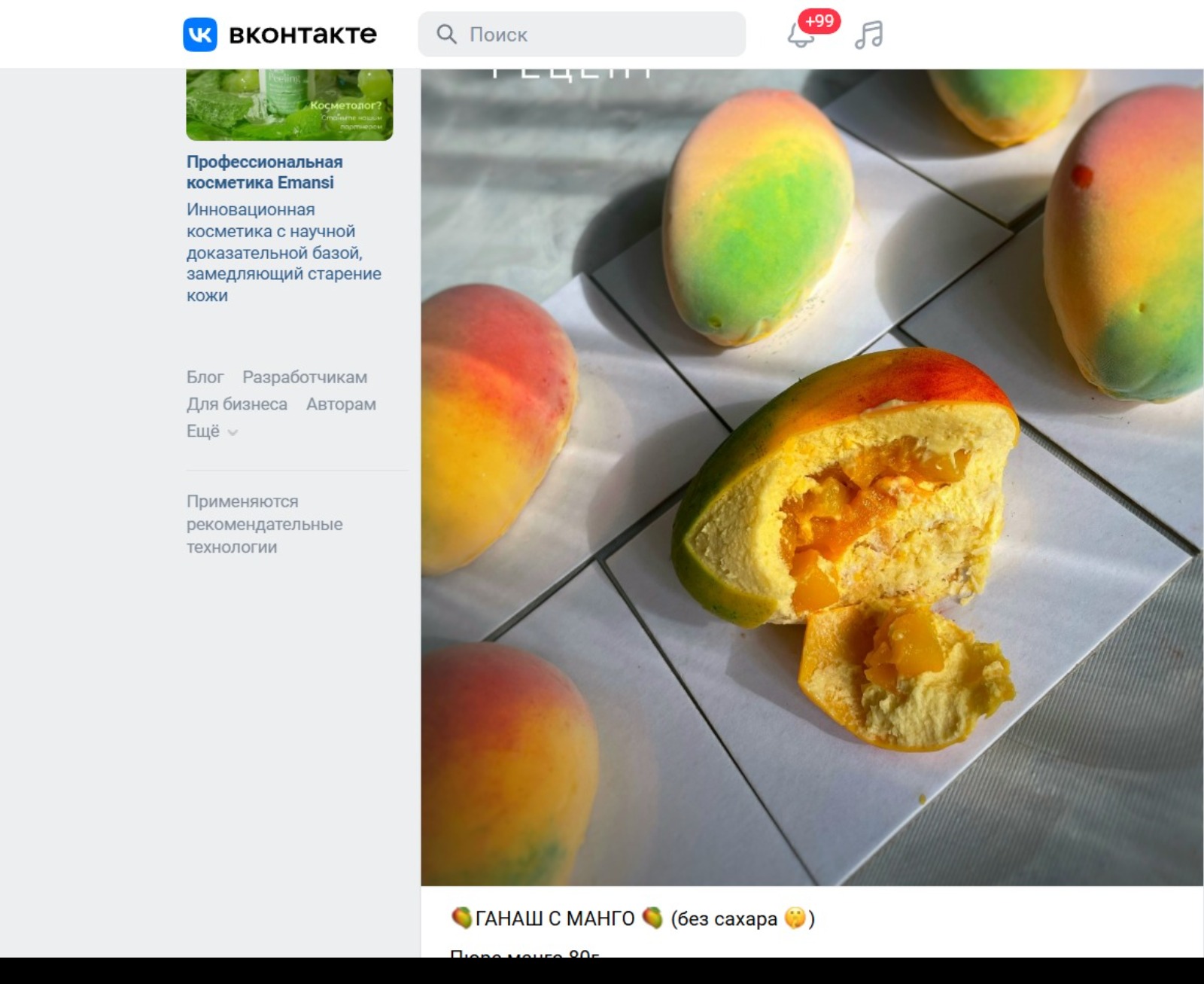
Task: Expand the Ещё footer menu
Action: pyautogui.click(x=203, y=431)
